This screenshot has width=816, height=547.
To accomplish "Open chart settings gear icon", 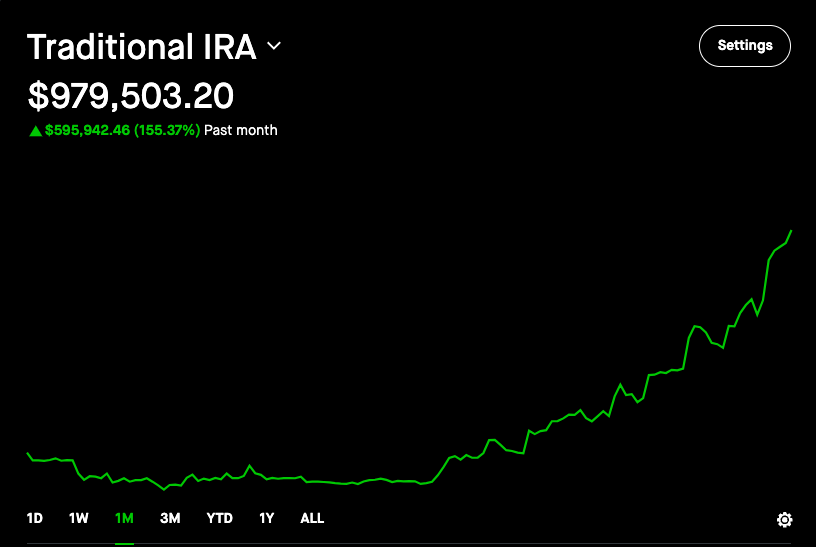I will (x=784, y=519).
